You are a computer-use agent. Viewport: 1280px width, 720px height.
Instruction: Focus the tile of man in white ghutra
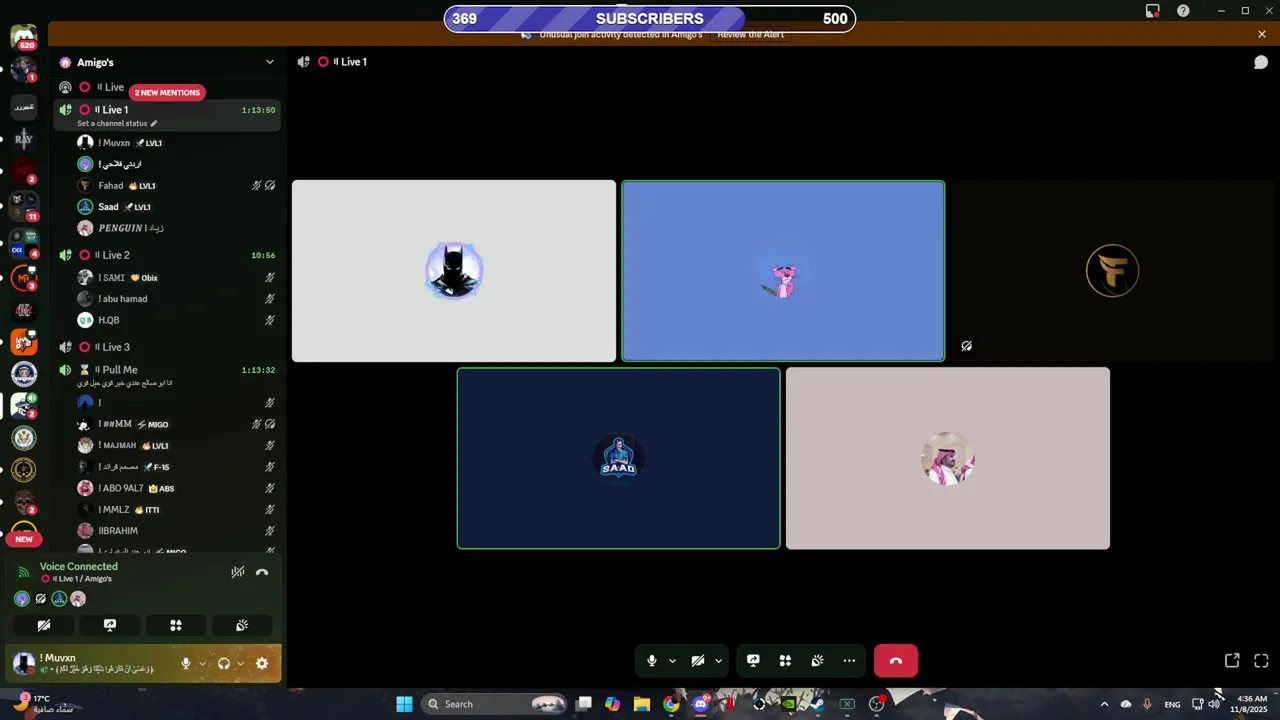point(948,458)
